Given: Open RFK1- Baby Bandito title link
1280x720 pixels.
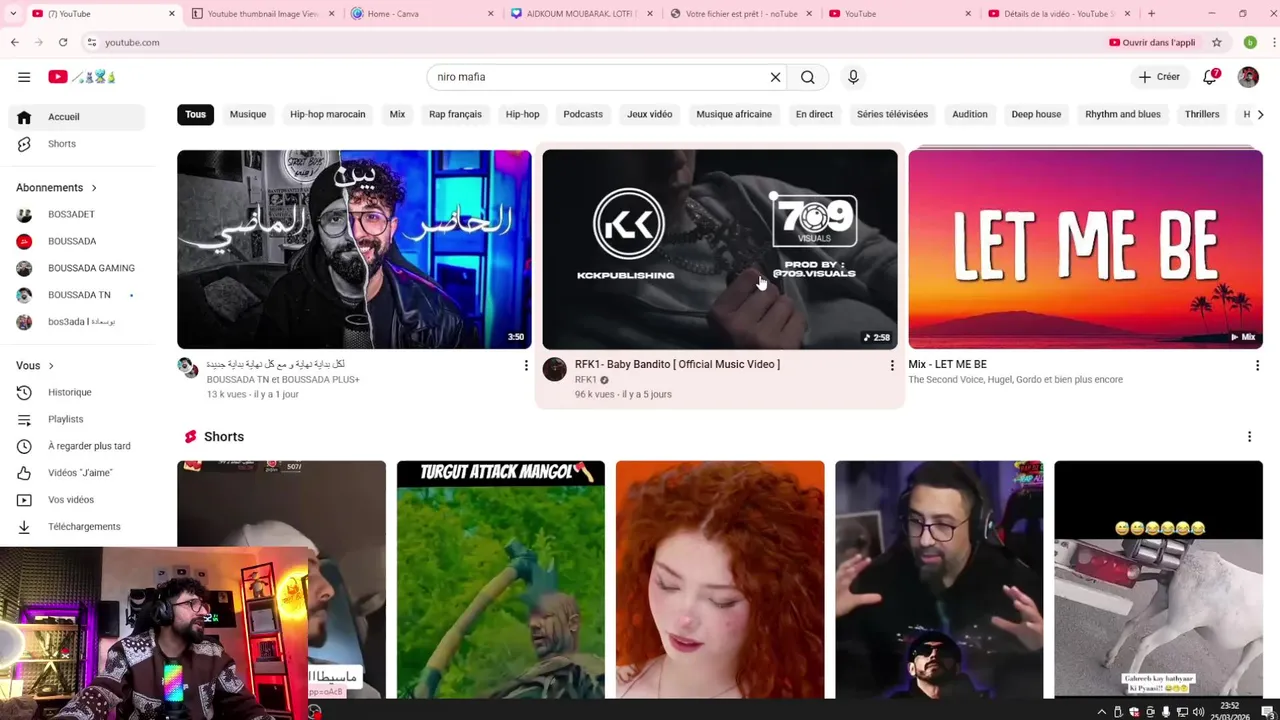Looking at the screenshot, I should coord(677,364).
